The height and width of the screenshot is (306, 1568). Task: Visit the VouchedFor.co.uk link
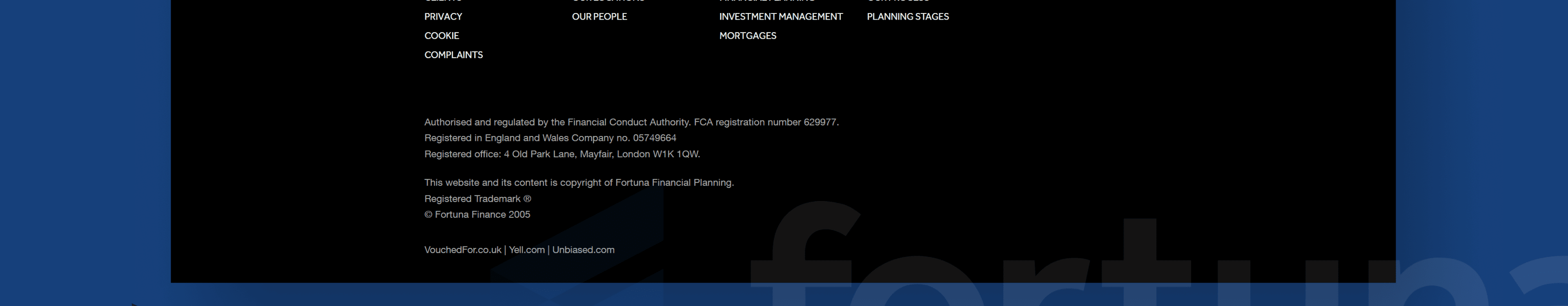pos(463,250)
